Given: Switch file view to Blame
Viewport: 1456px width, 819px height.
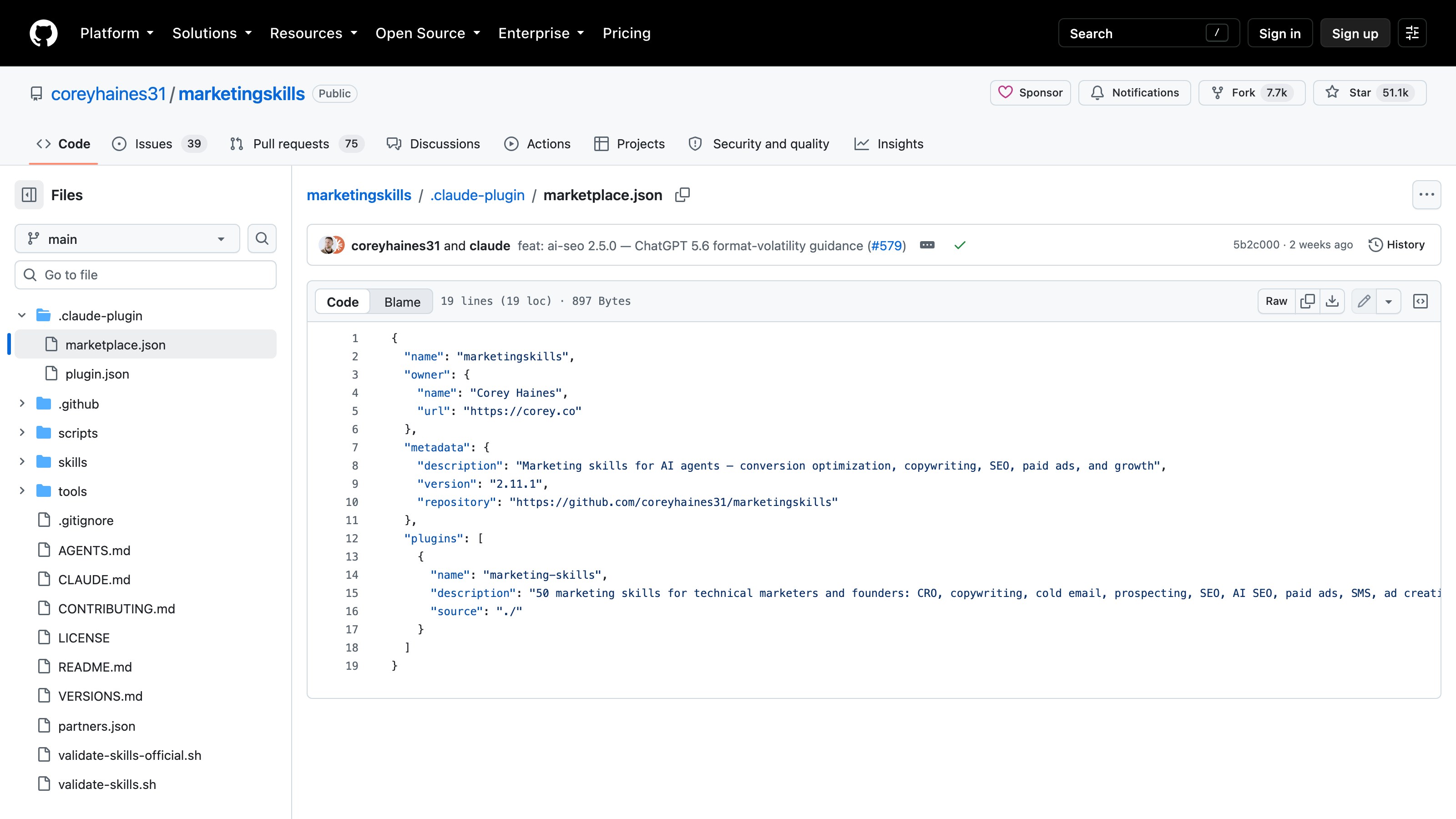Looking at the screenshot, I should point(402,302).
